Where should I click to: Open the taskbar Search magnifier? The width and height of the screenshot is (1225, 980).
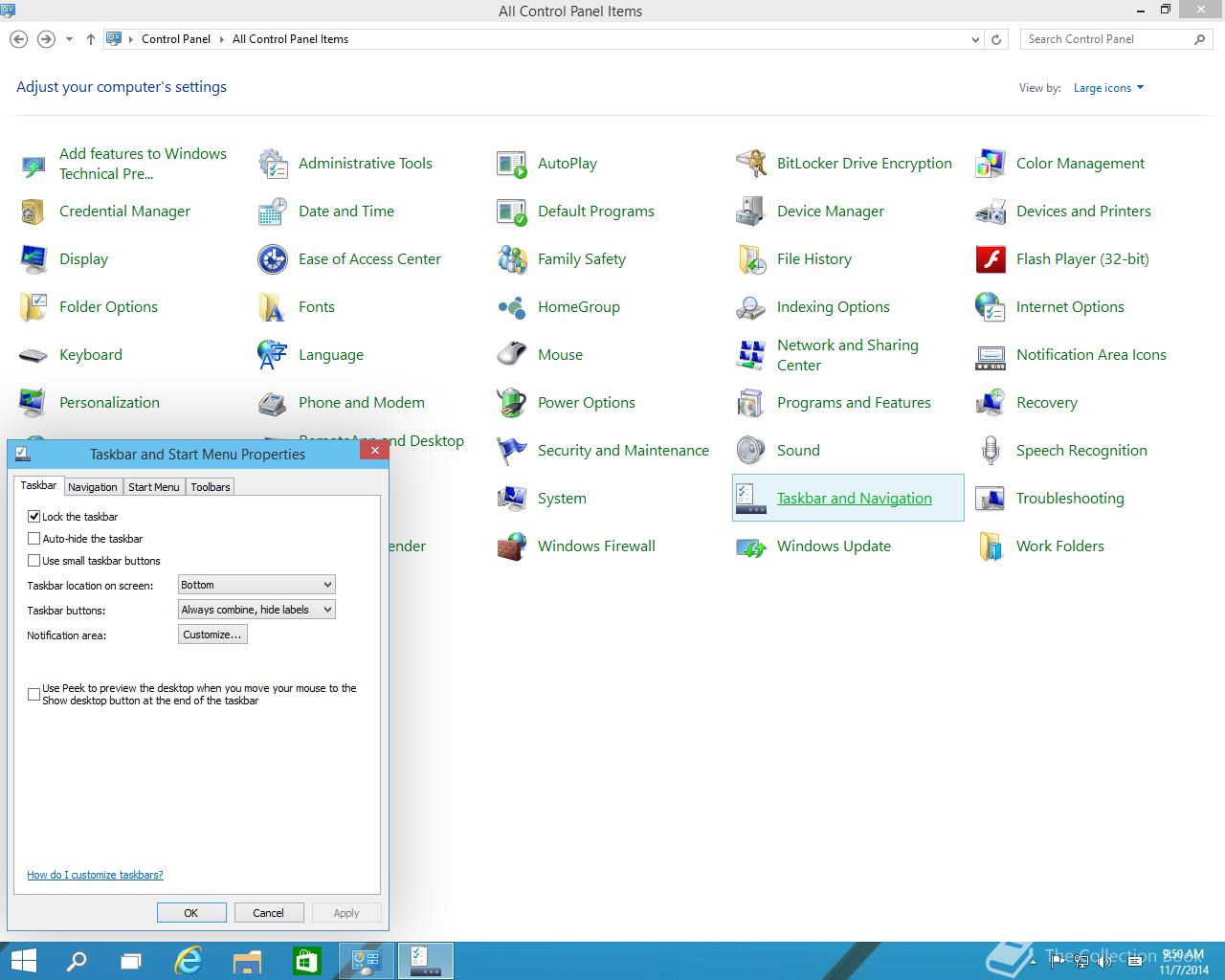[x=76, y=961]
